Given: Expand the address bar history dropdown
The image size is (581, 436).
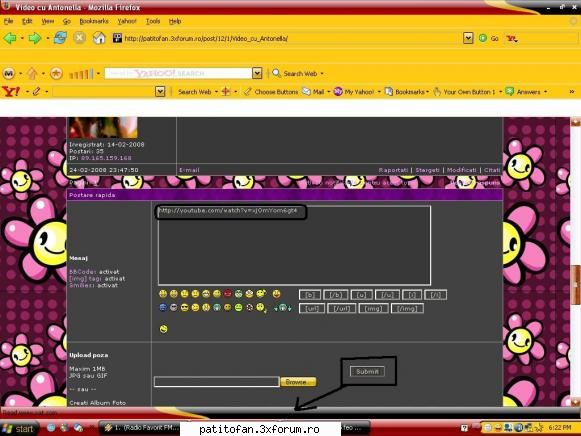Looking at the screenshot, I should (x=468, y=38).
